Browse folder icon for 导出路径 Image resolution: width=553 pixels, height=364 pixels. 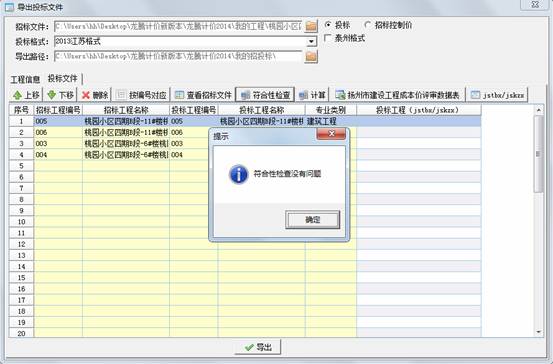click(x=311, y=56)
